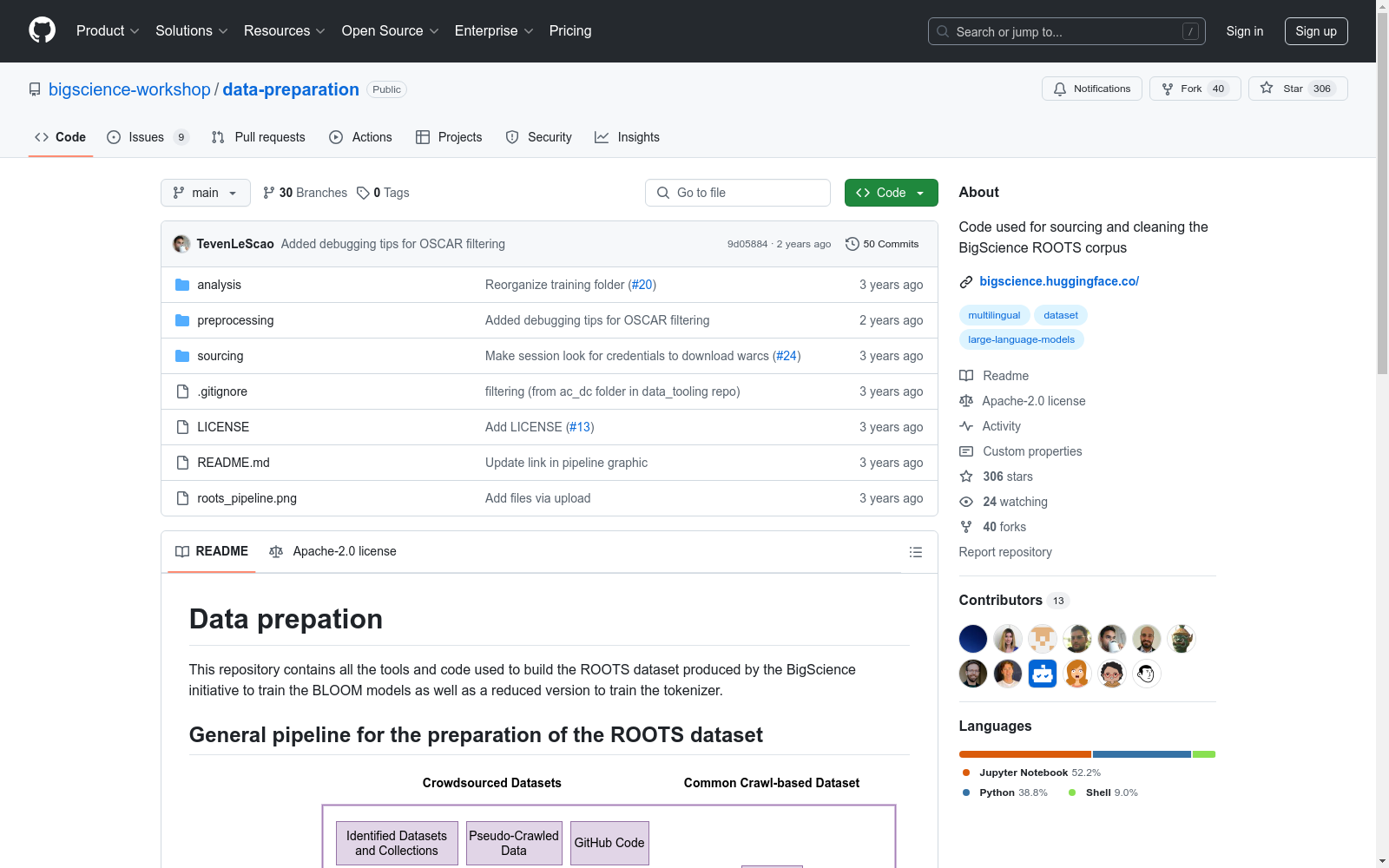Switch to the Issues tab
The image size is (1389, 868).
[x=148, y=137]
